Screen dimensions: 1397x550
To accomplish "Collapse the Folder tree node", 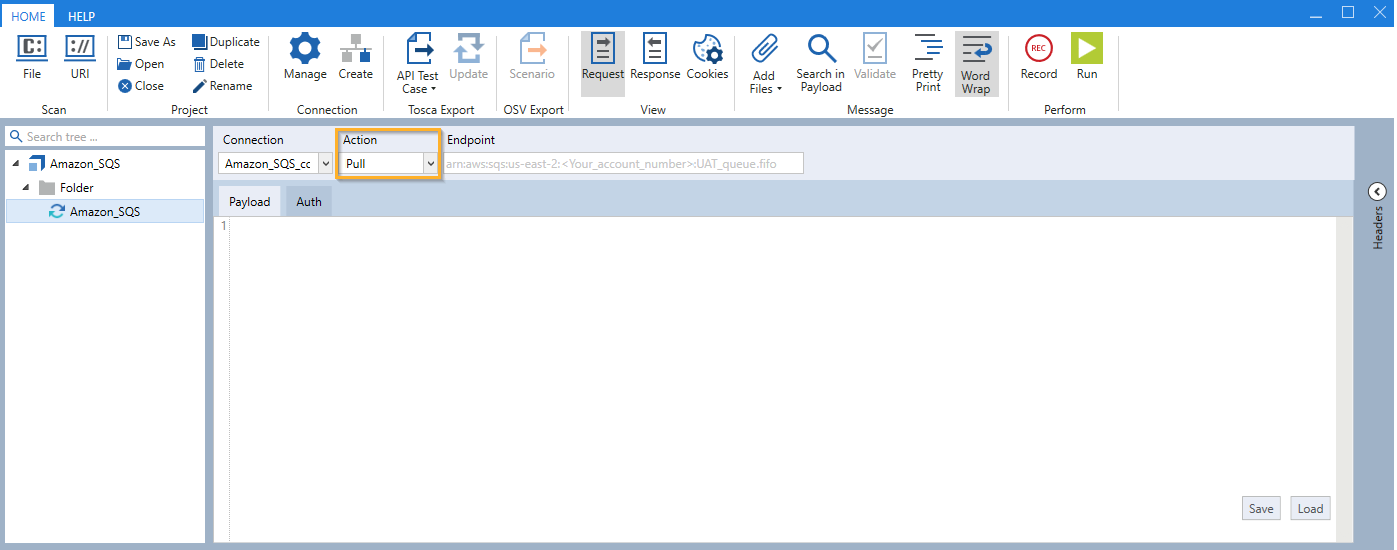I will coord(26,188).
